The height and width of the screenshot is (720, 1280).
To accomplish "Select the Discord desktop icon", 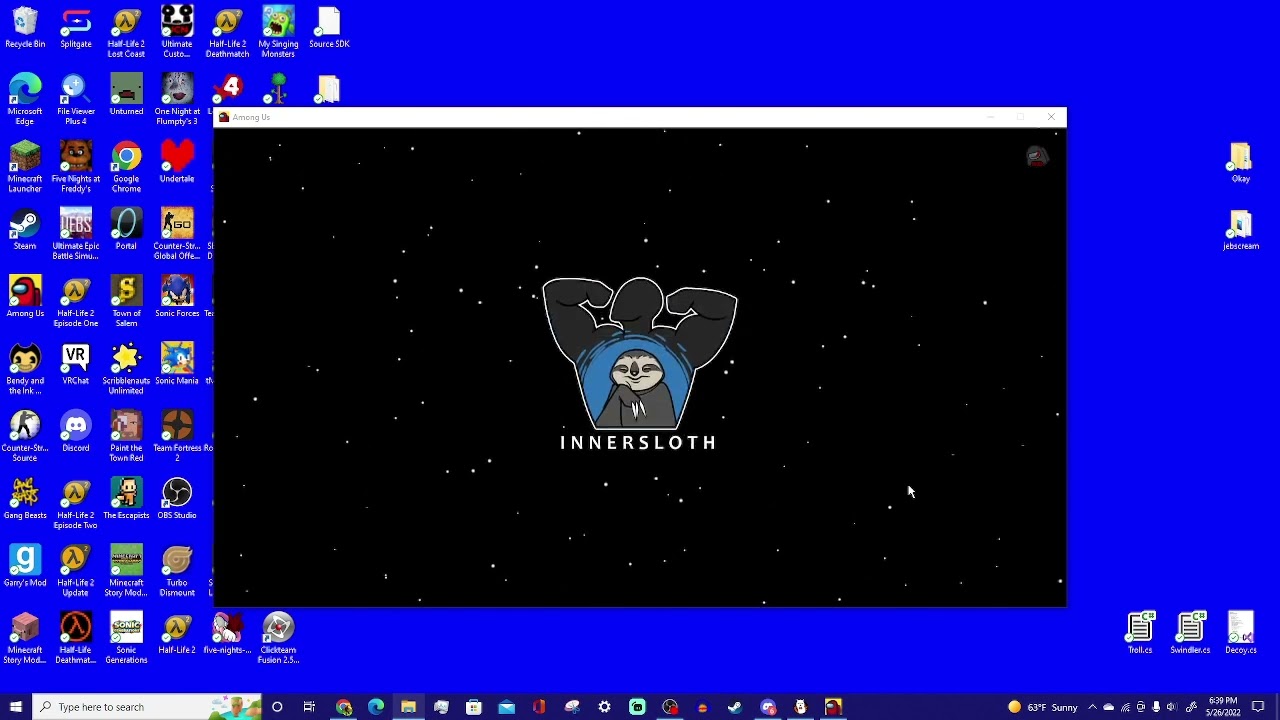I will [x=76, y=432].
